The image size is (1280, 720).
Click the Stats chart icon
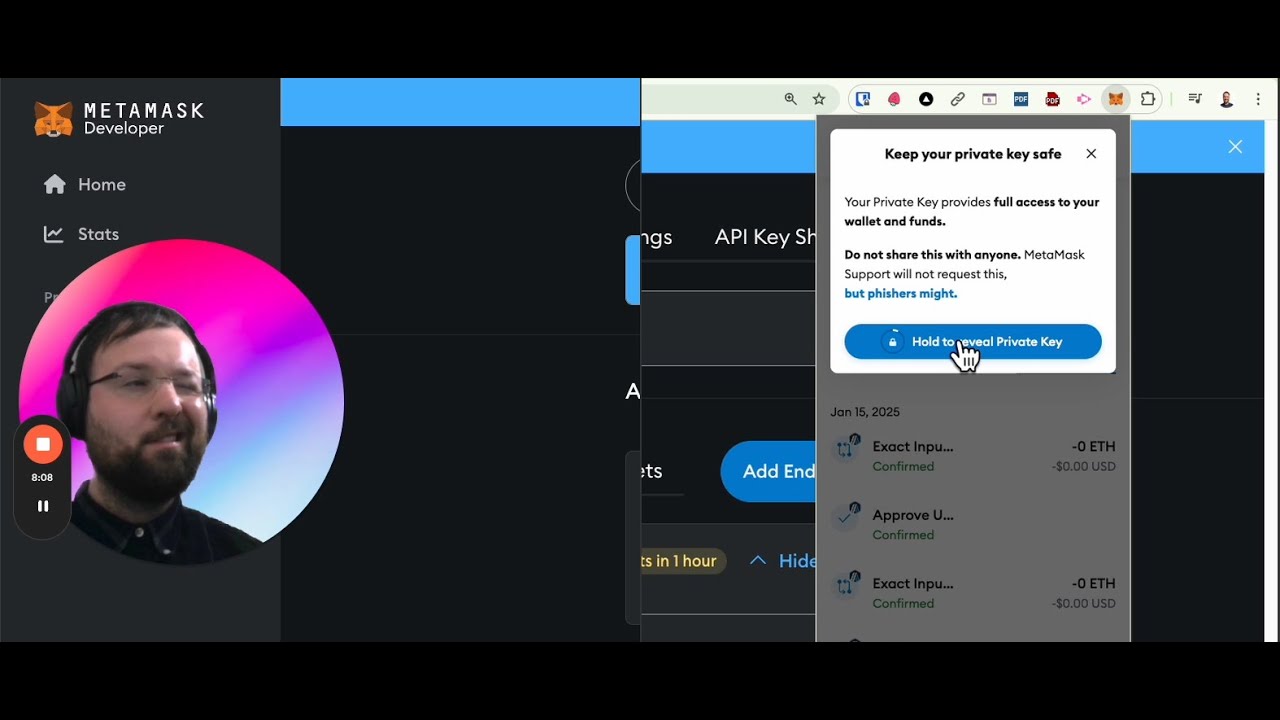[x=54, y=234]
